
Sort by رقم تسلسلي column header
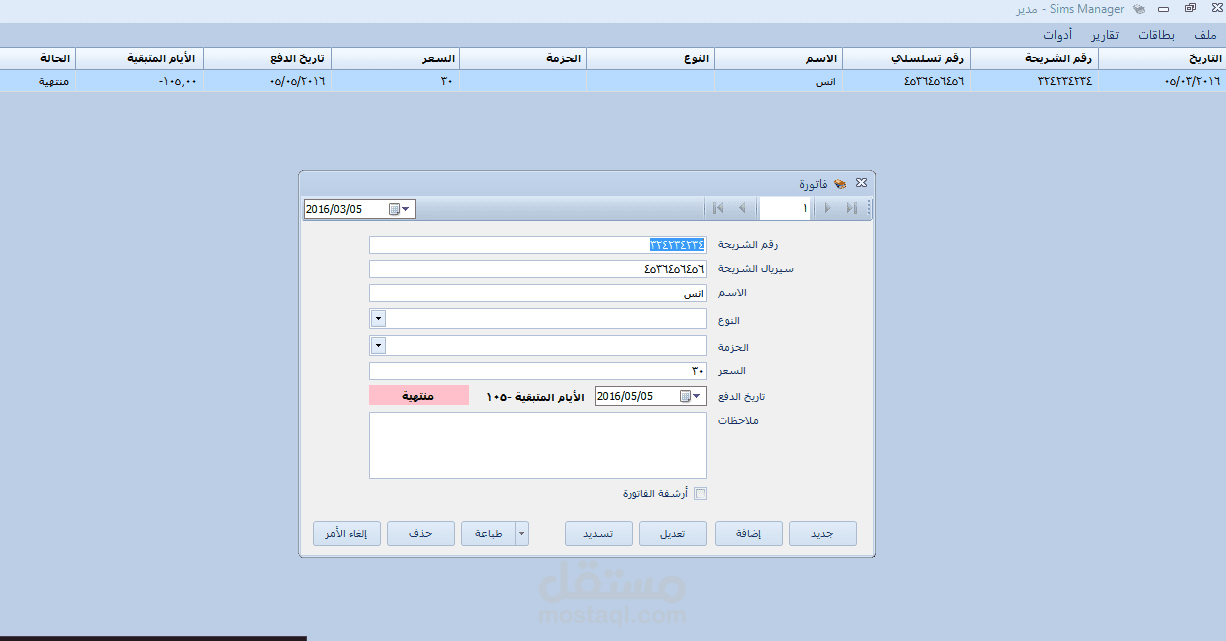[x=907, y=58]
